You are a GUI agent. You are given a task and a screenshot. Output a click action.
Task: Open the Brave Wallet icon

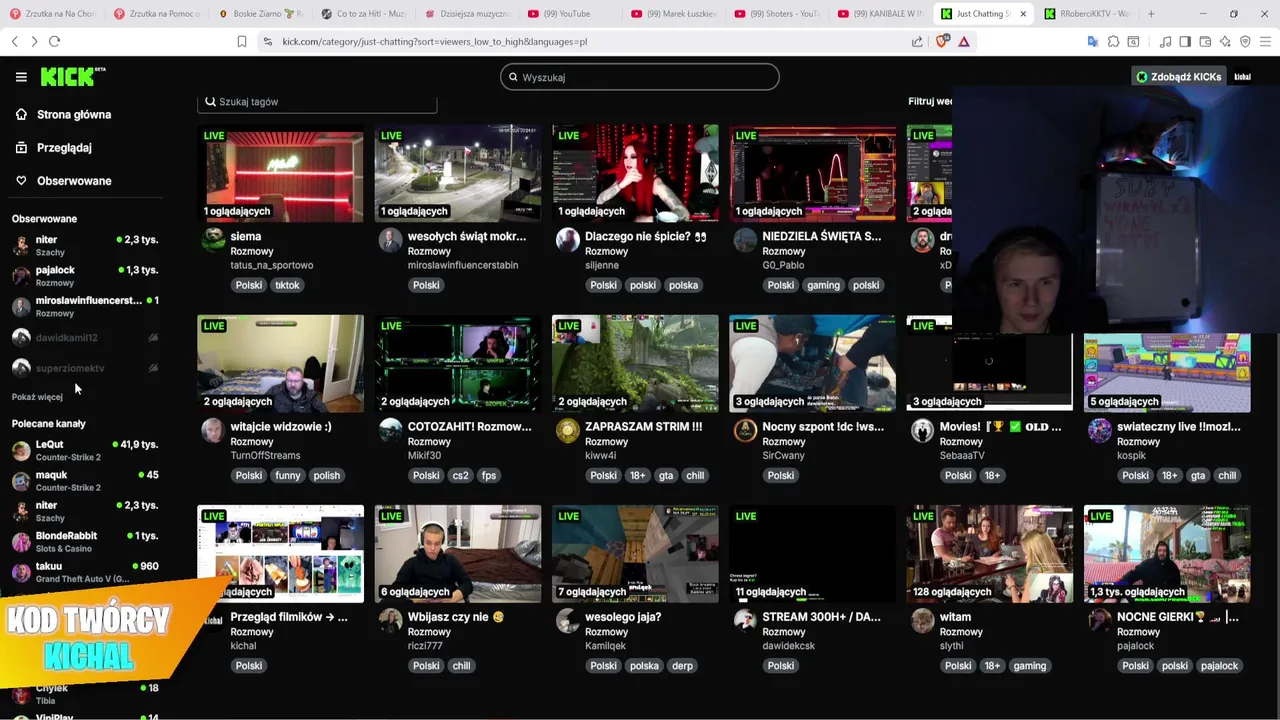(1205, 41)
